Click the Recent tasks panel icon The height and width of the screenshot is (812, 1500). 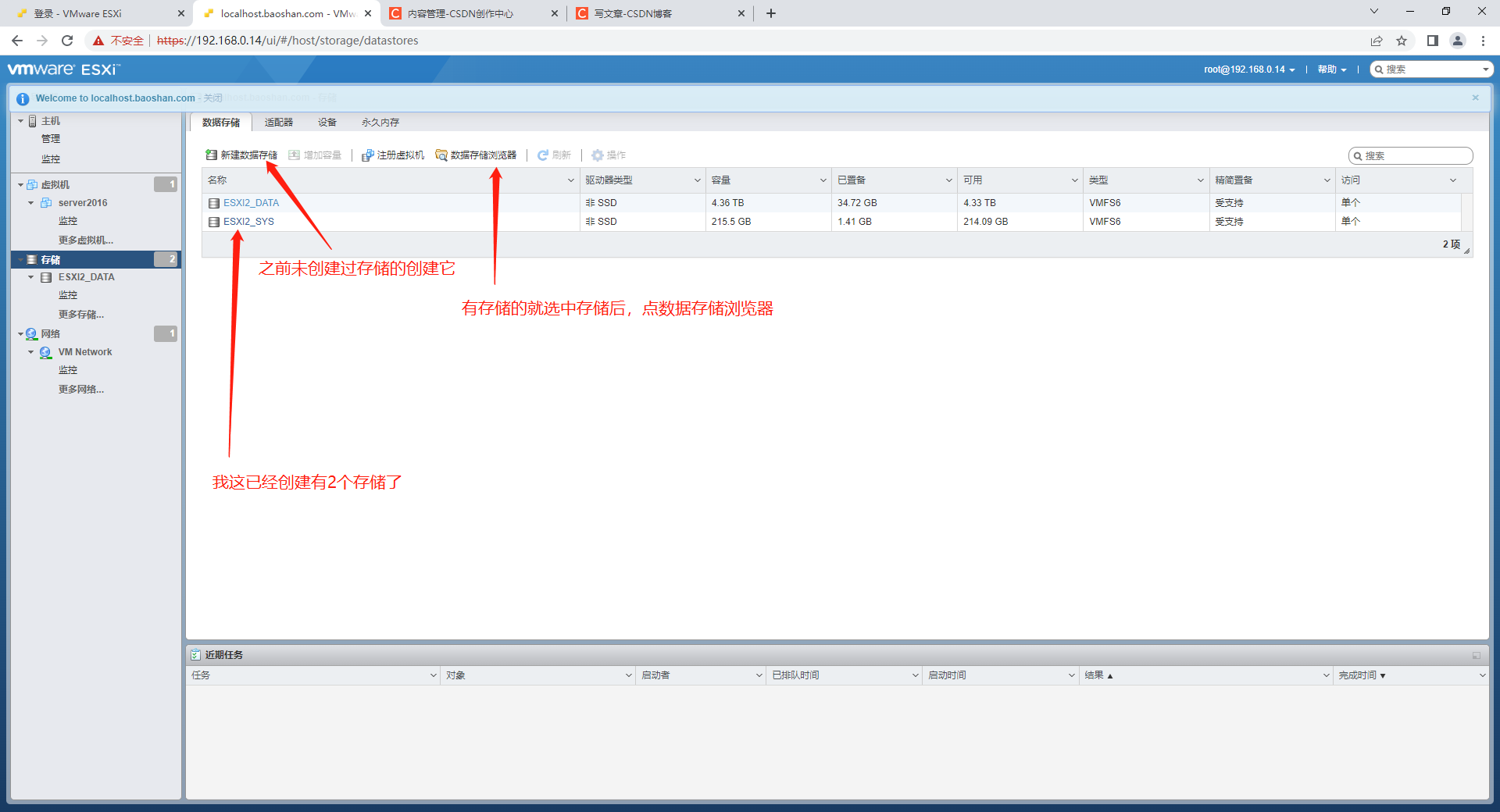196,655
